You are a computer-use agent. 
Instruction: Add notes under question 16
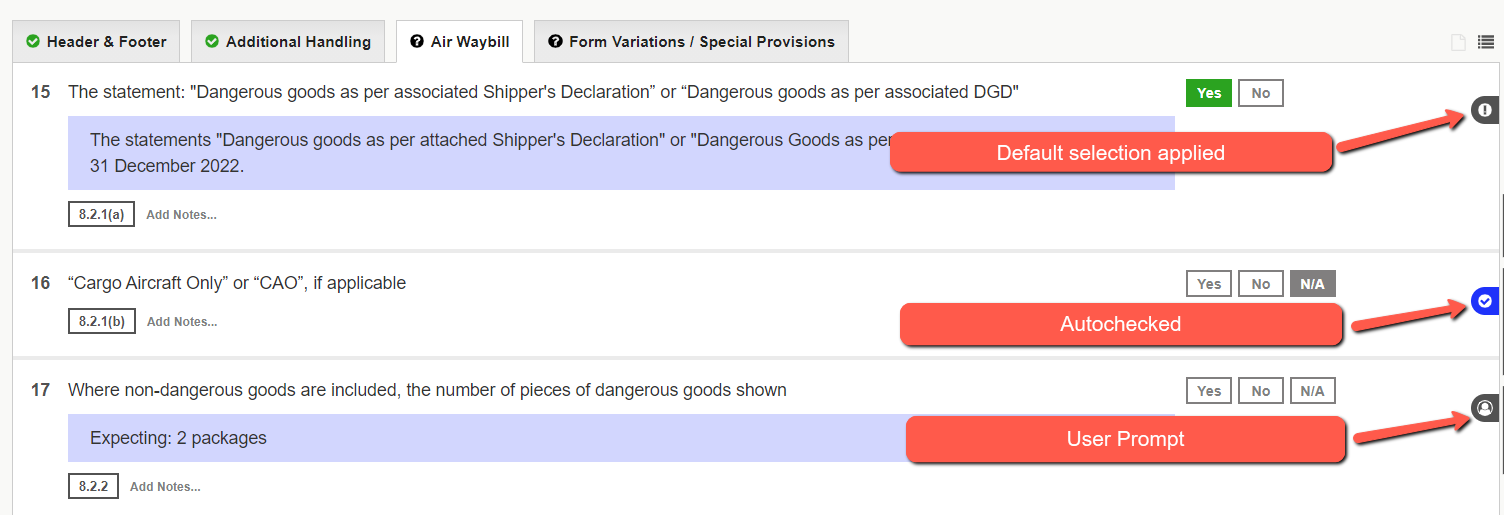pyautogui.click(x=182, y=322)
